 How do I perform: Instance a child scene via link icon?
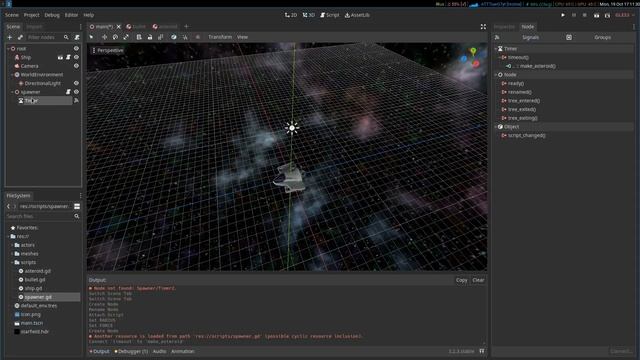[x=20, y=37]
